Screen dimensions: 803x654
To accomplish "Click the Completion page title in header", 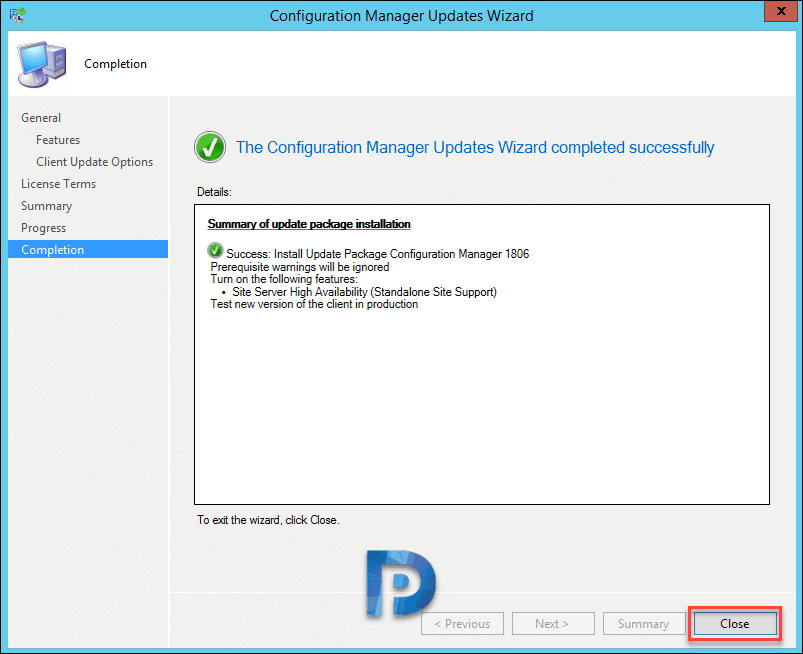I will click(x=115, y=64).
